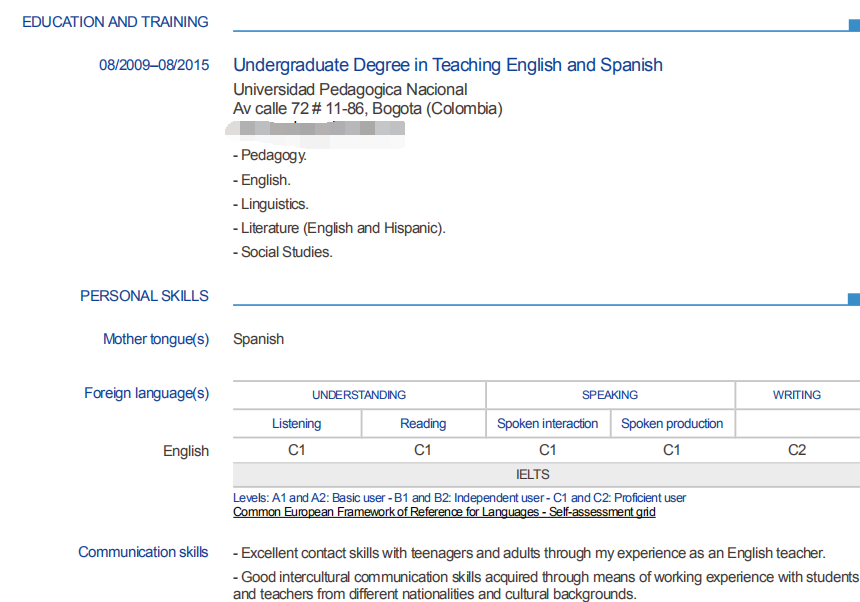Click the Bogota address line
860x602 pixels.
coord(367,109)
